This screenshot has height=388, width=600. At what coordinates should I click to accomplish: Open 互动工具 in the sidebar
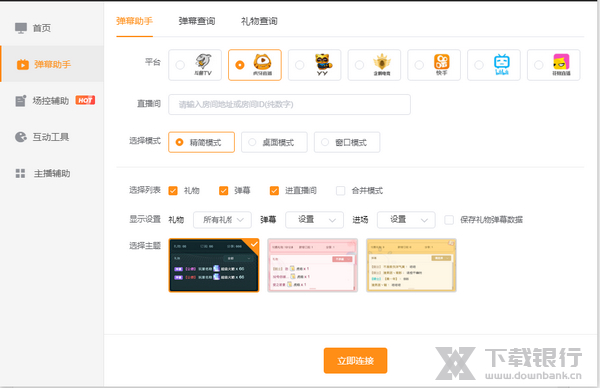coord(52,137)
